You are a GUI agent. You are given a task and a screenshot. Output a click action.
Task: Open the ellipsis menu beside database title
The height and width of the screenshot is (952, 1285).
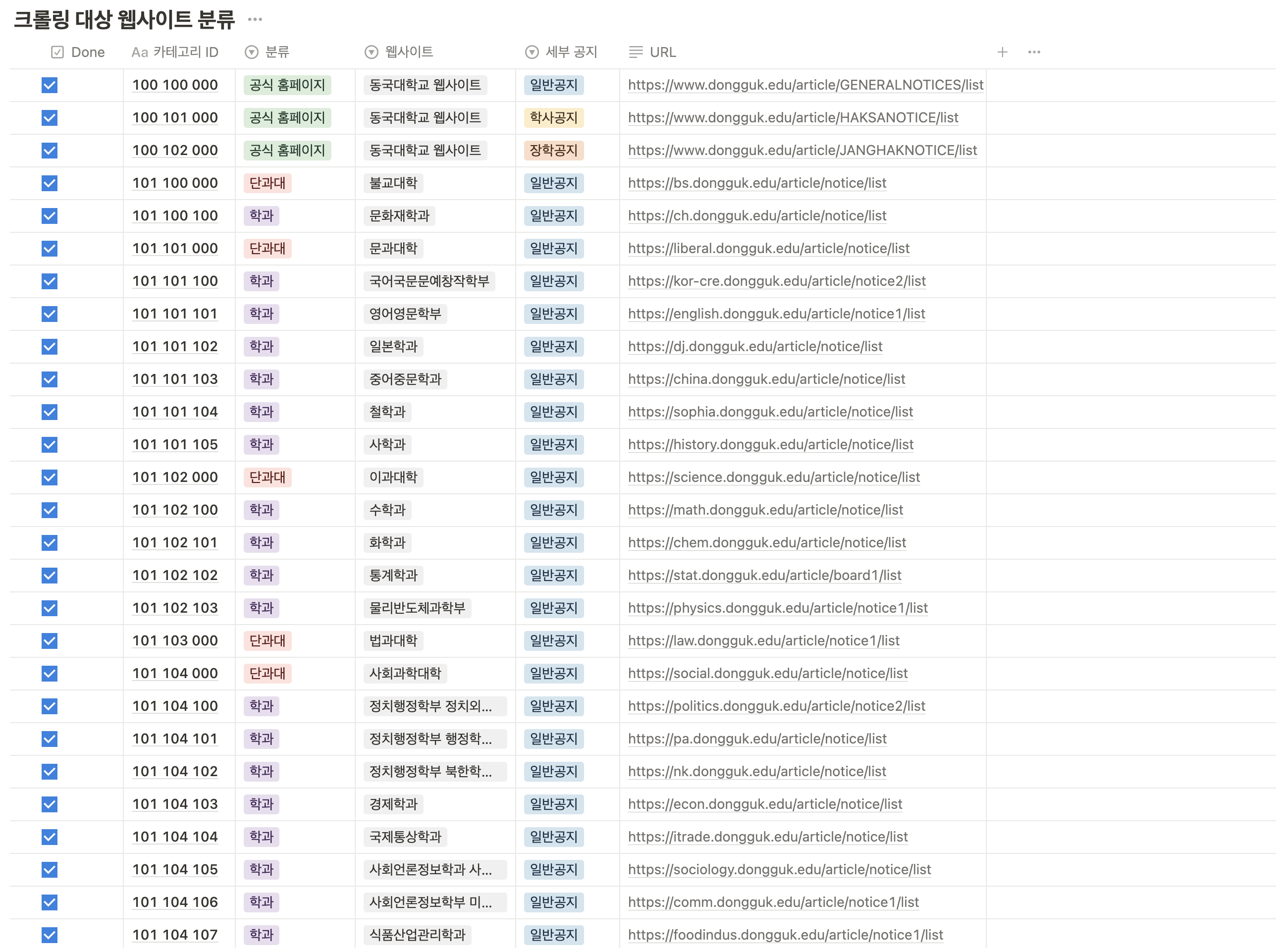pos(255,20)
